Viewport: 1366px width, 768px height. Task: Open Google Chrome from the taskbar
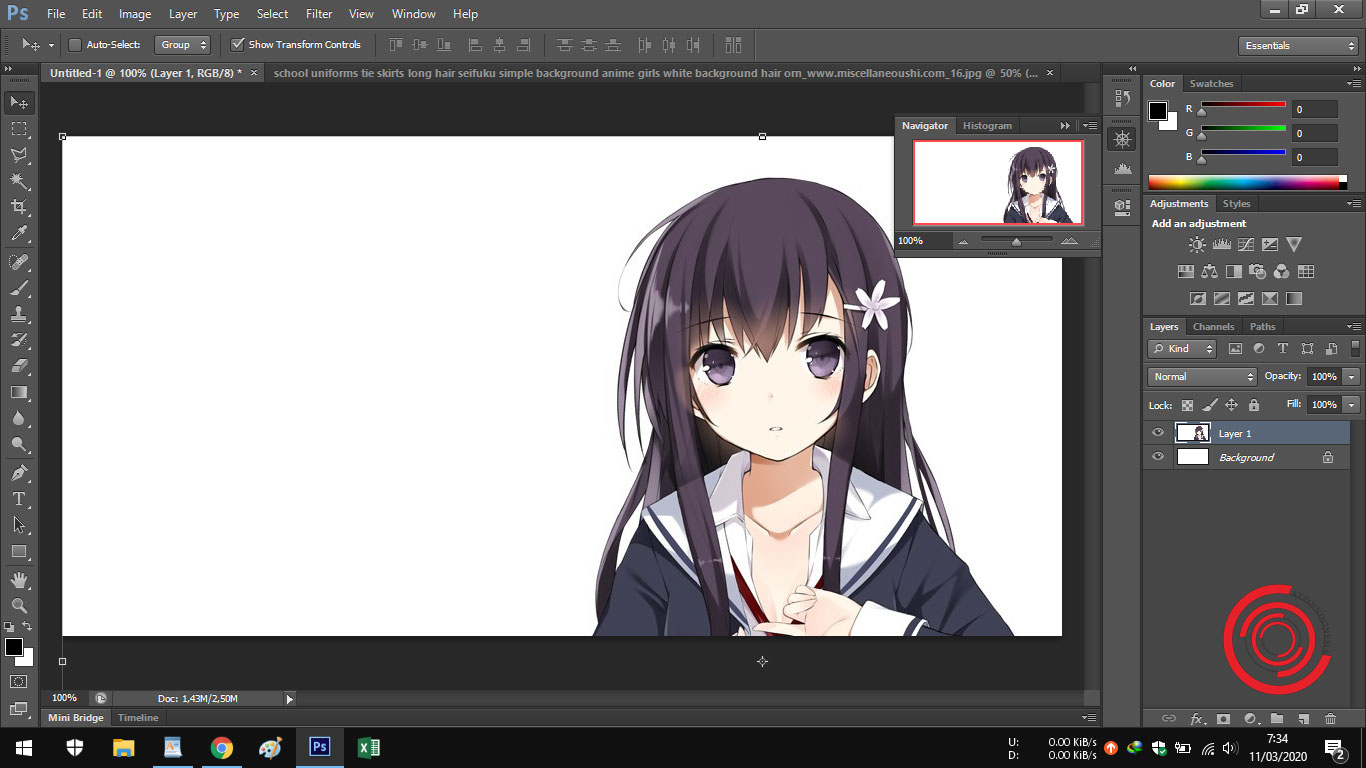pyautogui.click(x=221, y=747)
